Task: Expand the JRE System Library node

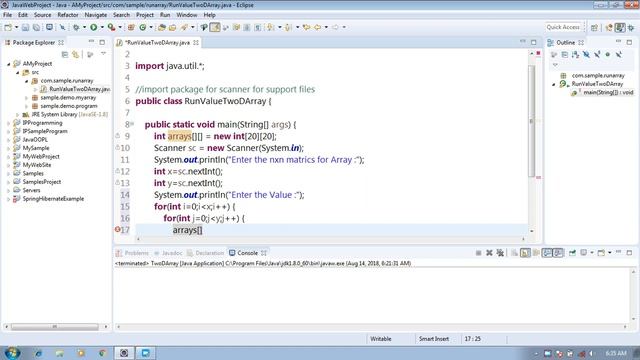Action: click(18, 115)
